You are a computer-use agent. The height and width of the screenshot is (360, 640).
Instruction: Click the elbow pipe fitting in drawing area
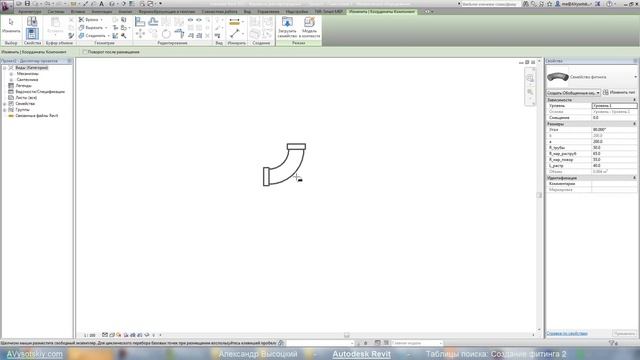pyautogui.click(x=284, y=164)
